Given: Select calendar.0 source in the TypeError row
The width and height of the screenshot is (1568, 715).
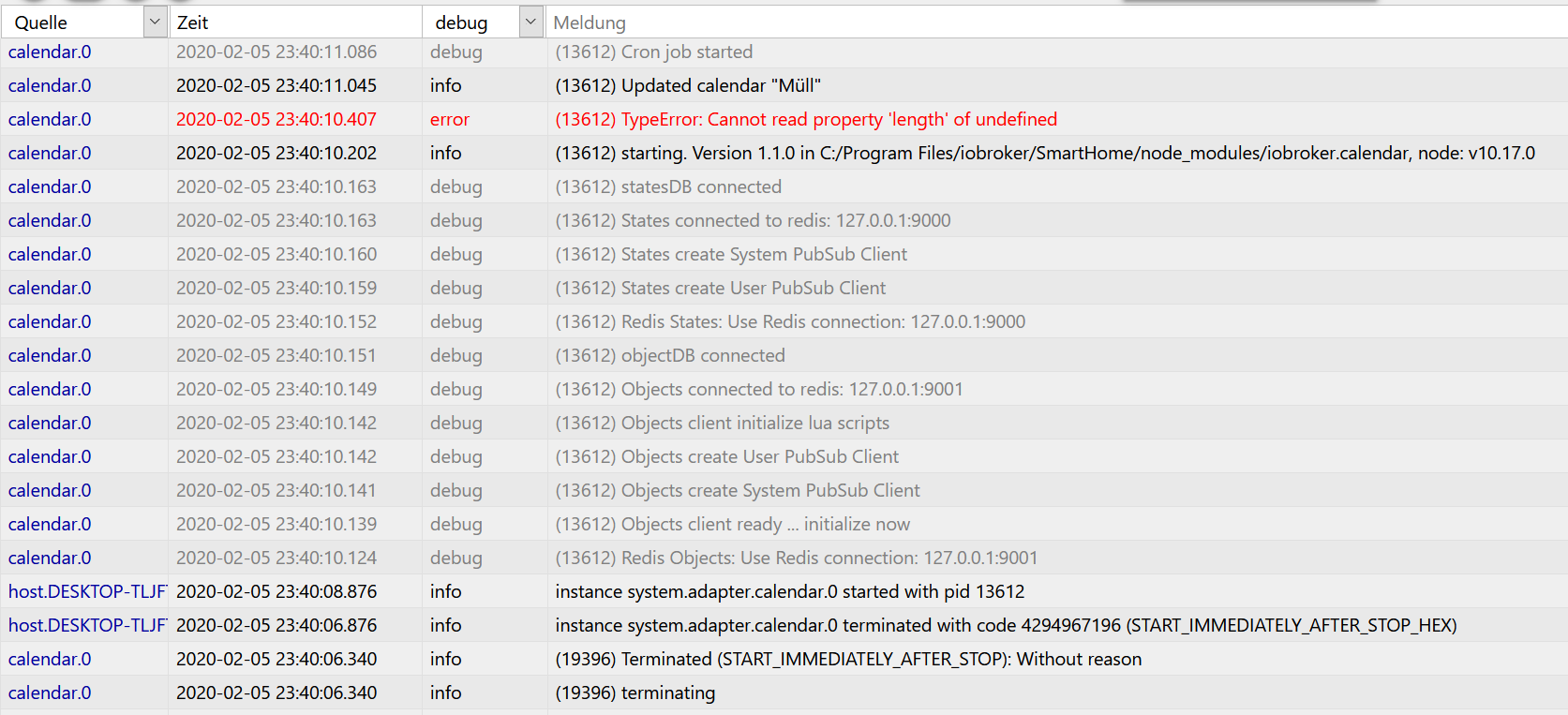Looking at the screenshot, I should [50, 119].
